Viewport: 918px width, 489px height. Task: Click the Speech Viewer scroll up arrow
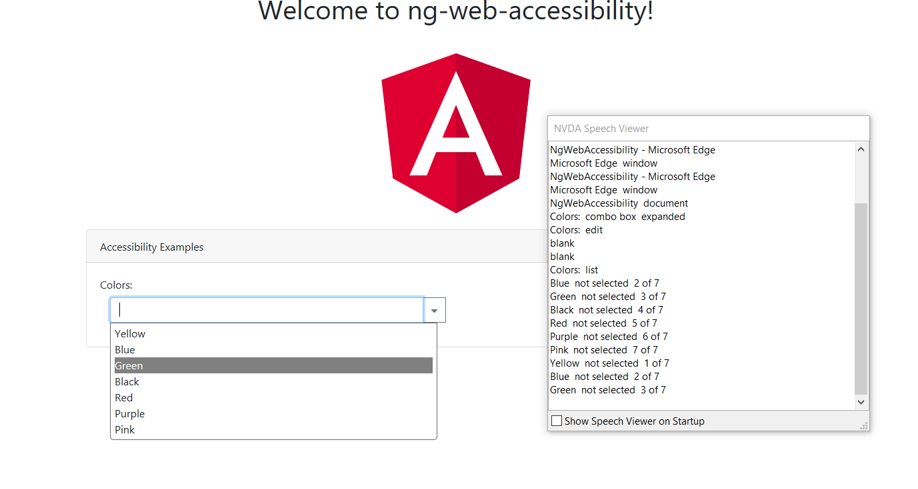coord(861,149)
